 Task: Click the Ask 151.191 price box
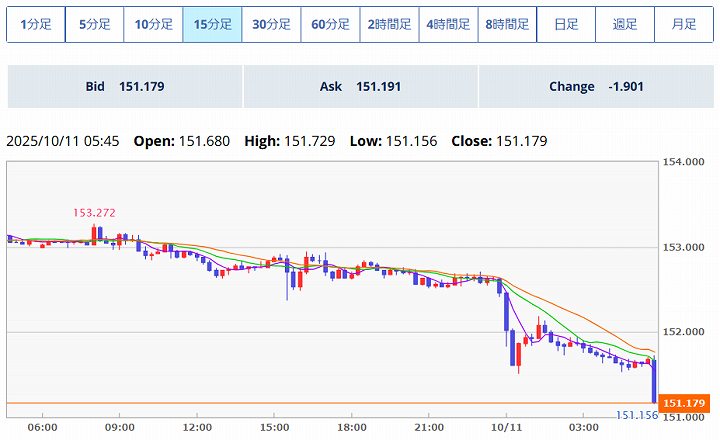360,87
